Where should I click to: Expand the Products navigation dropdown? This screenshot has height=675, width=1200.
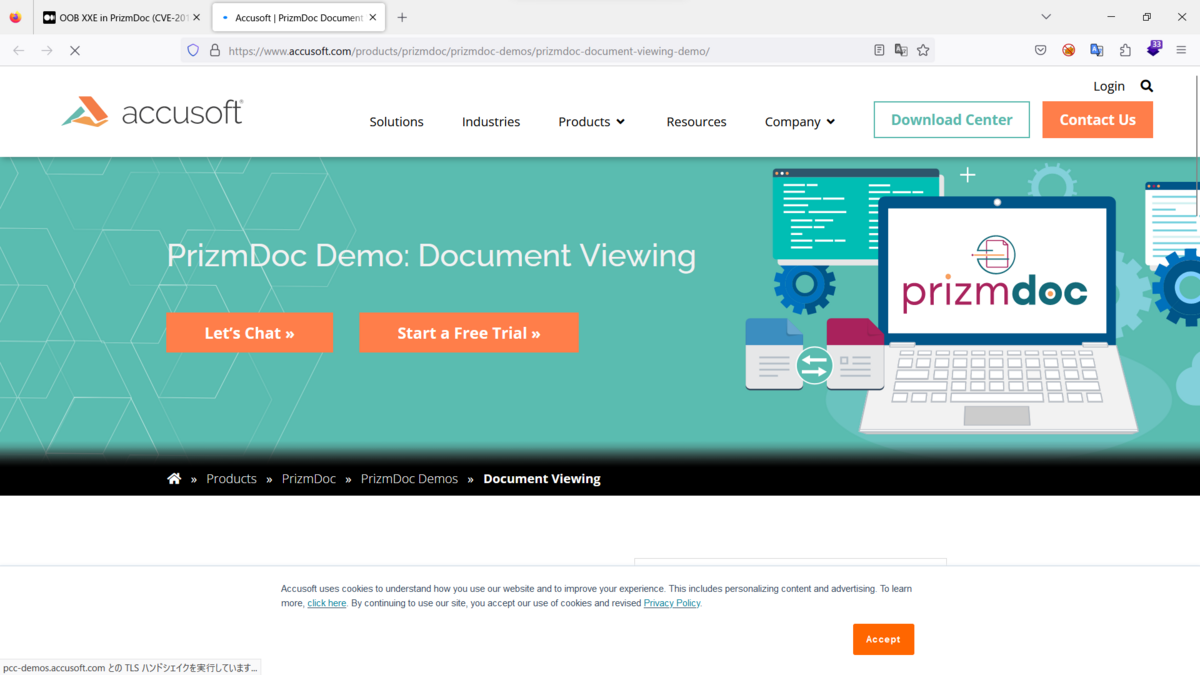[x=591, y=121]
